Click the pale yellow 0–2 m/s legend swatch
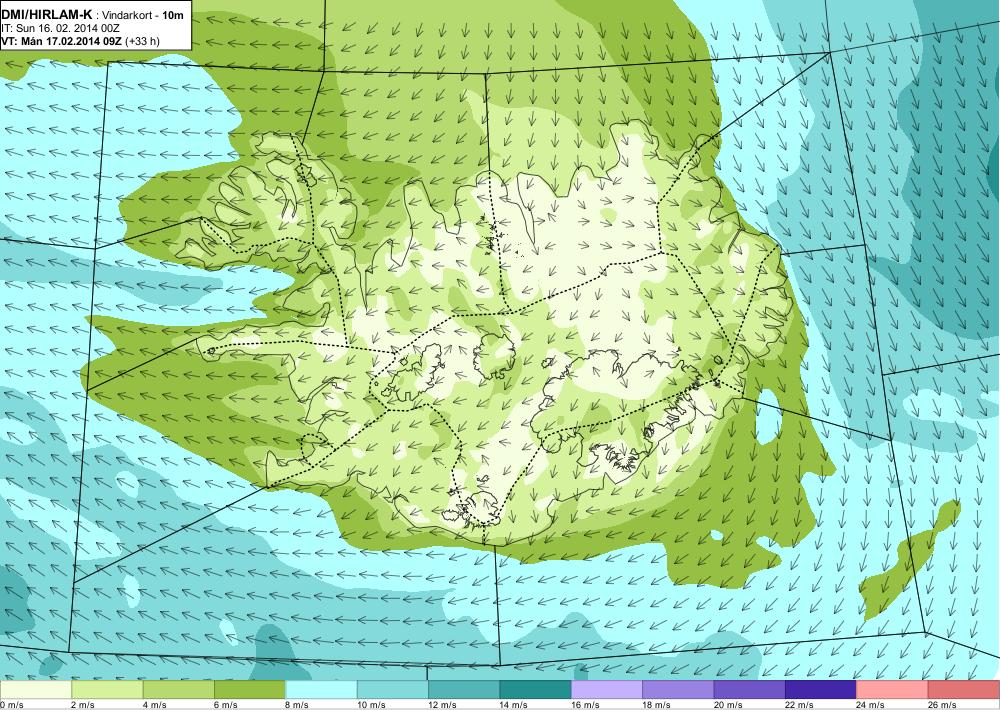 (x=36, y=690)
